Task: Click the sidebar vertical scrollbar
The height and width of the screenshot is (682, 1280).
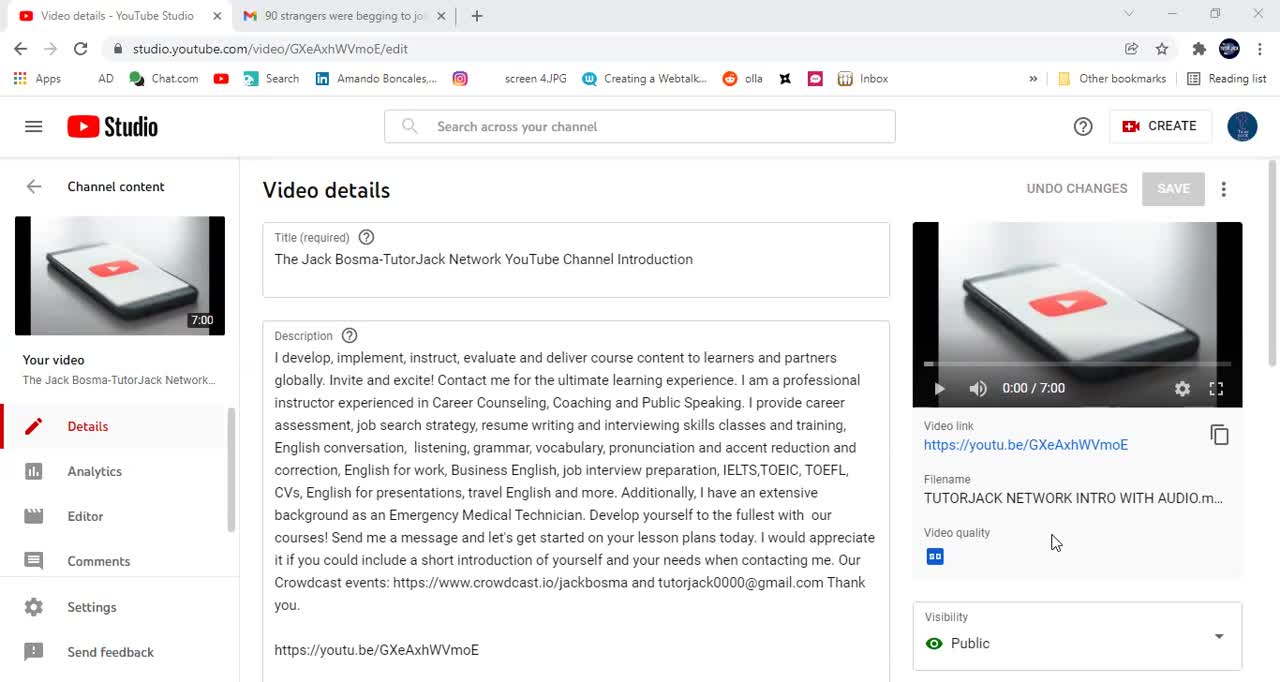Action: pyautogui.click(x=232, y=470)
